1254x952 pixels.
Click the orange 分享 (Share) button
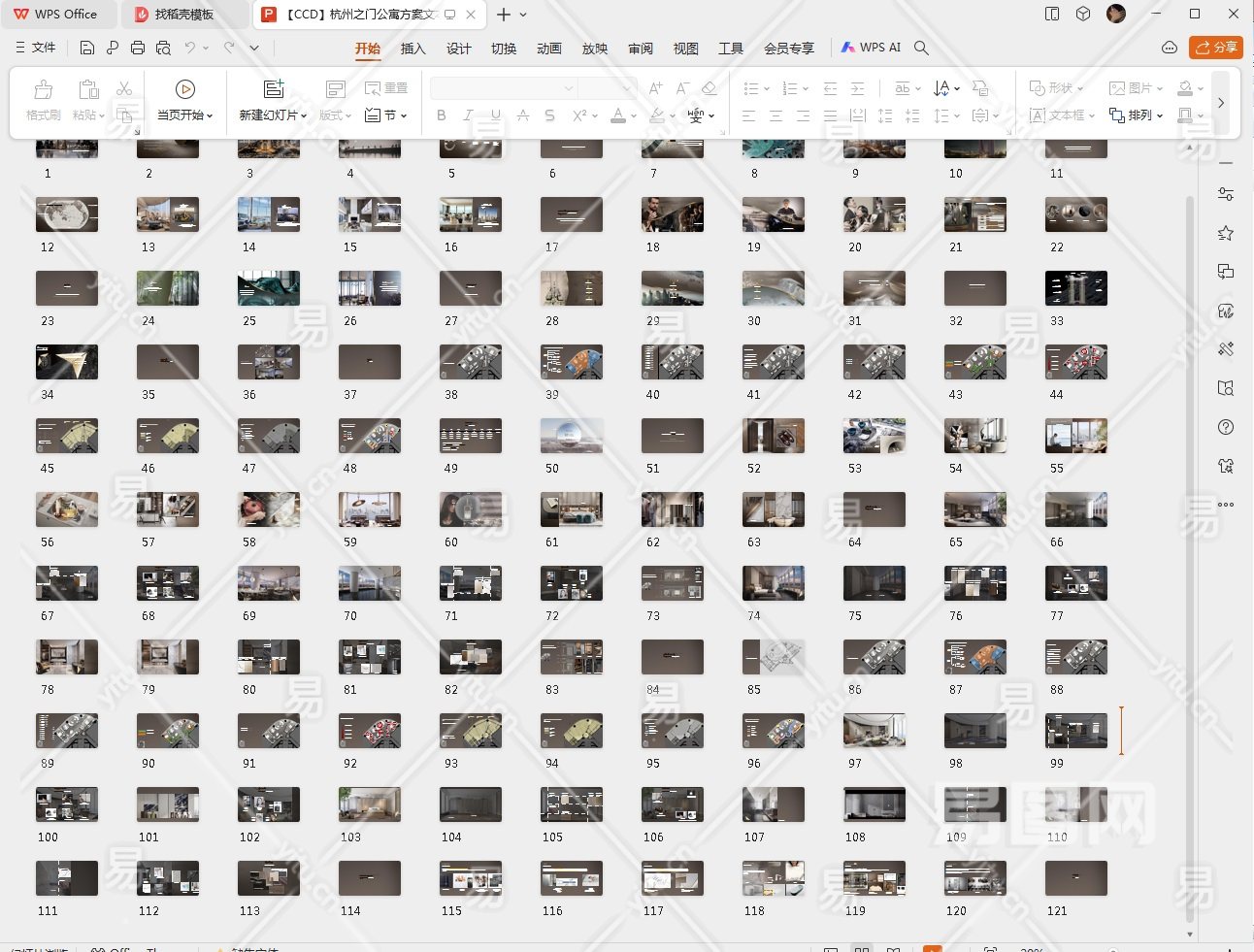tap(1216, 48)
